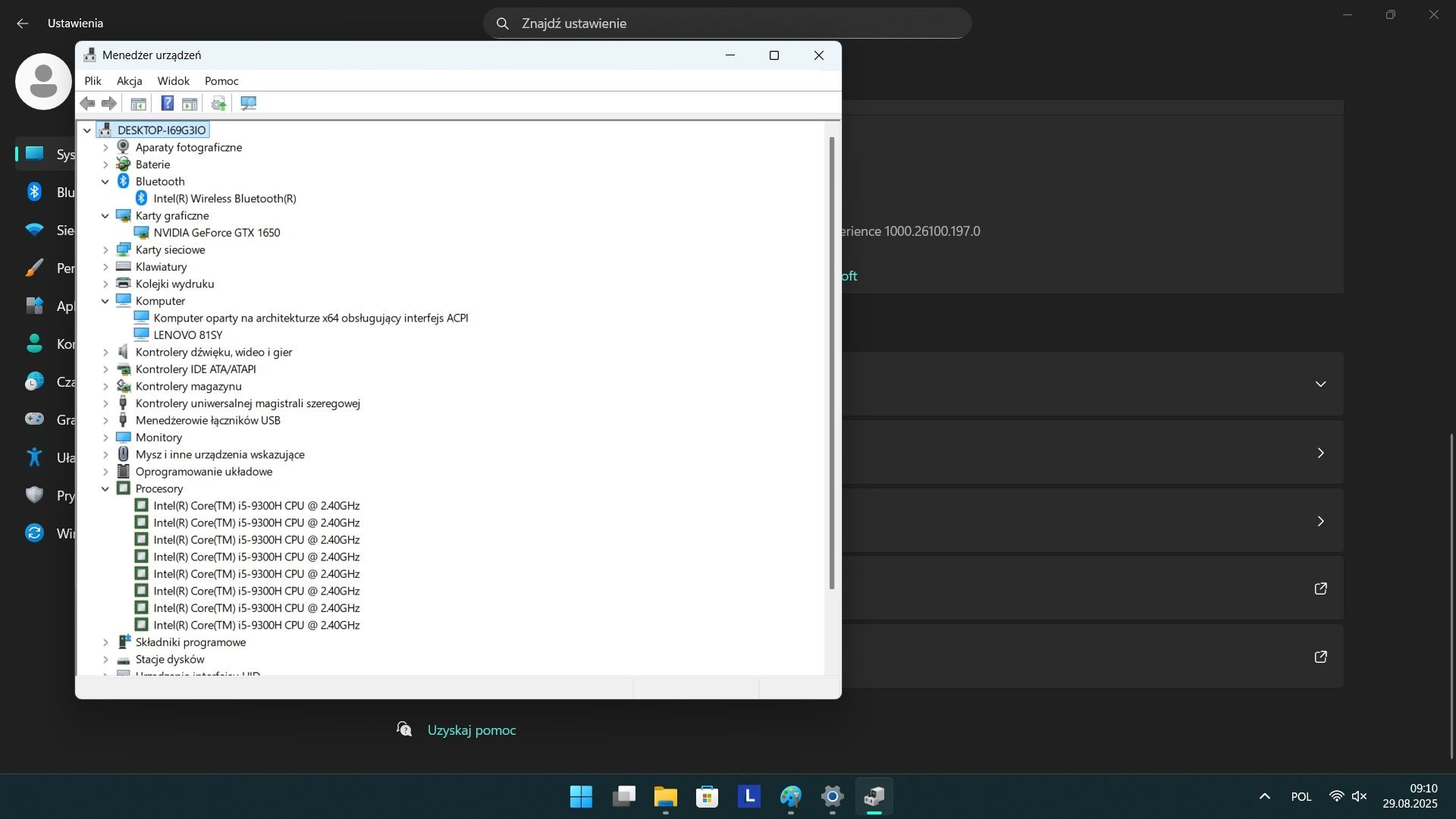Expand Aparaty fotograficzne category

(105, 147)
